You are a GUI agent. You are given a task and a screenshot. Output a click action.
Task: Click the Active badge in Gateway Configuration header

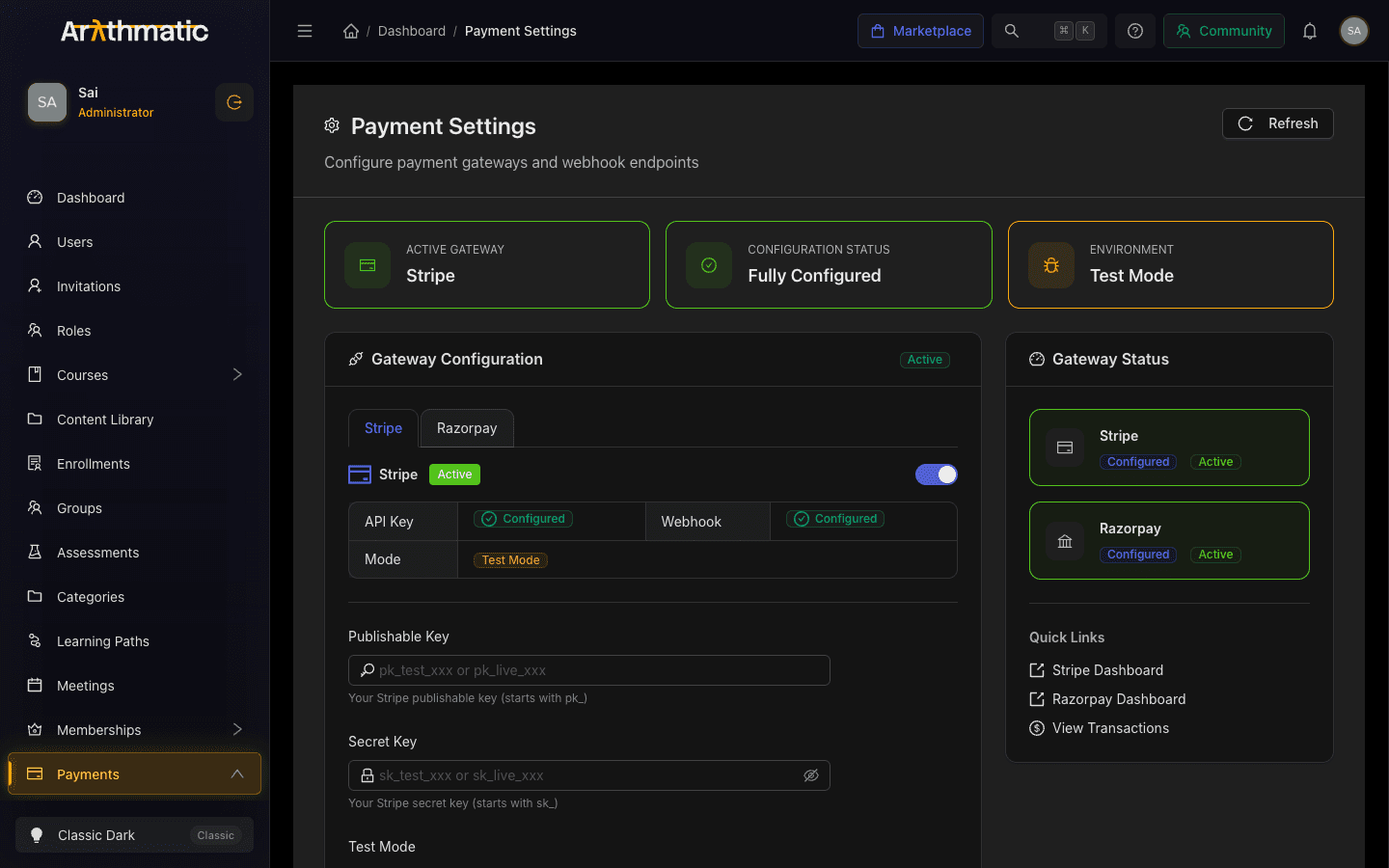point(925,360)
